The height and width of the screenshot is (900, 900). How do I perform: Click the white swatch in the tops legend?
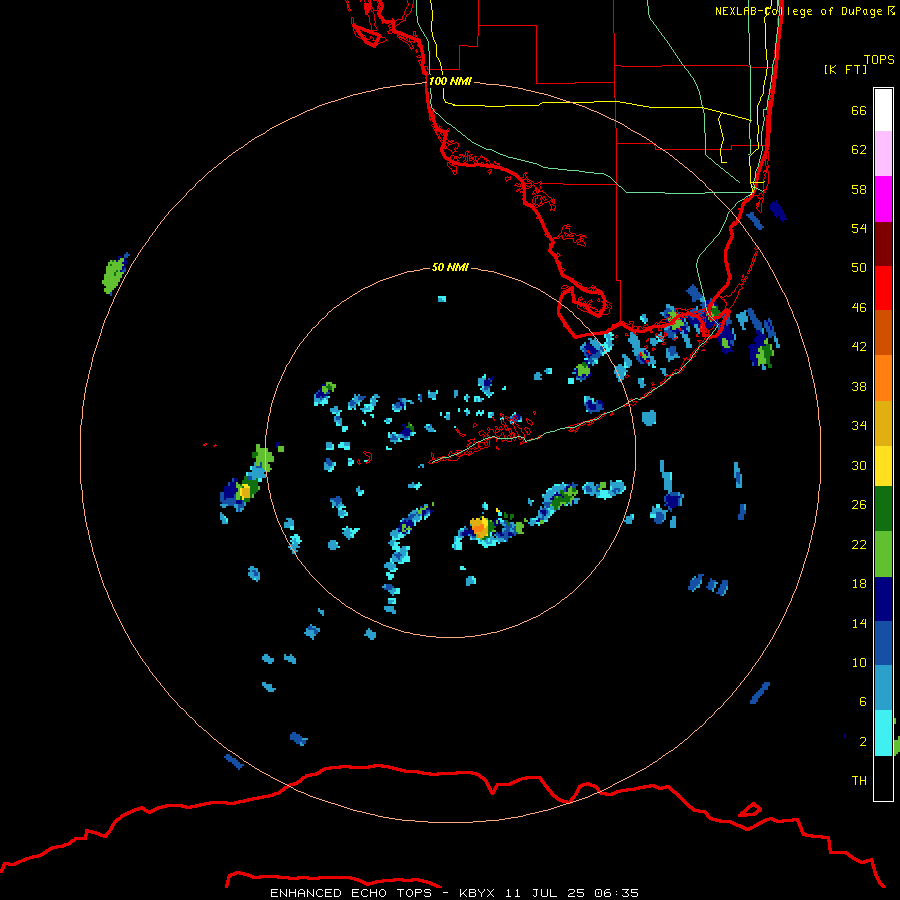tap(883, 110)
